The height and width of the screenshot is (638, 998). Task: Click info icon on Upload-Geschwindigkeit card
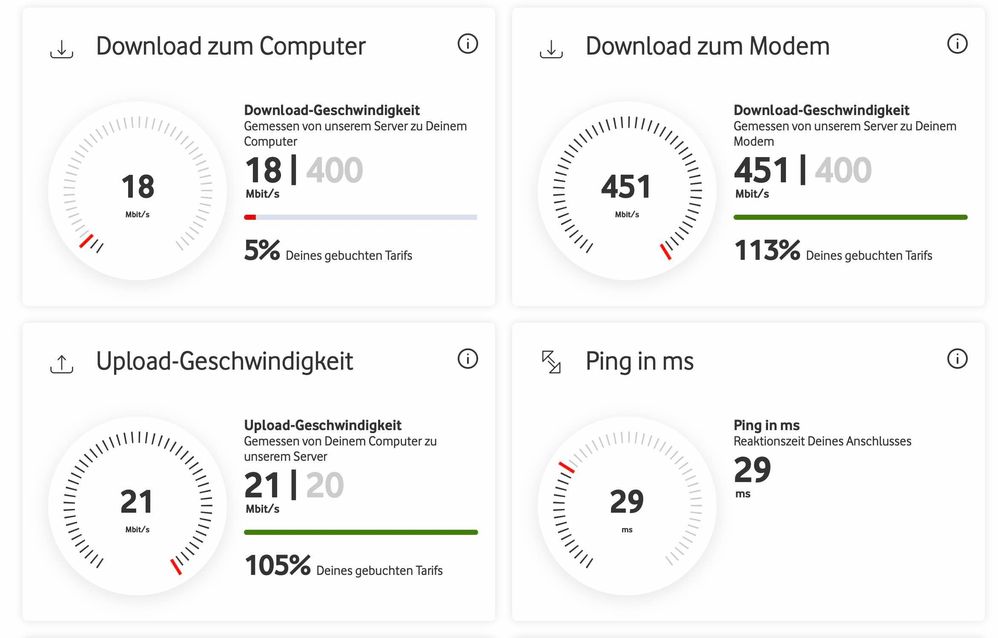pyautogui.click(x=468, y=359)
